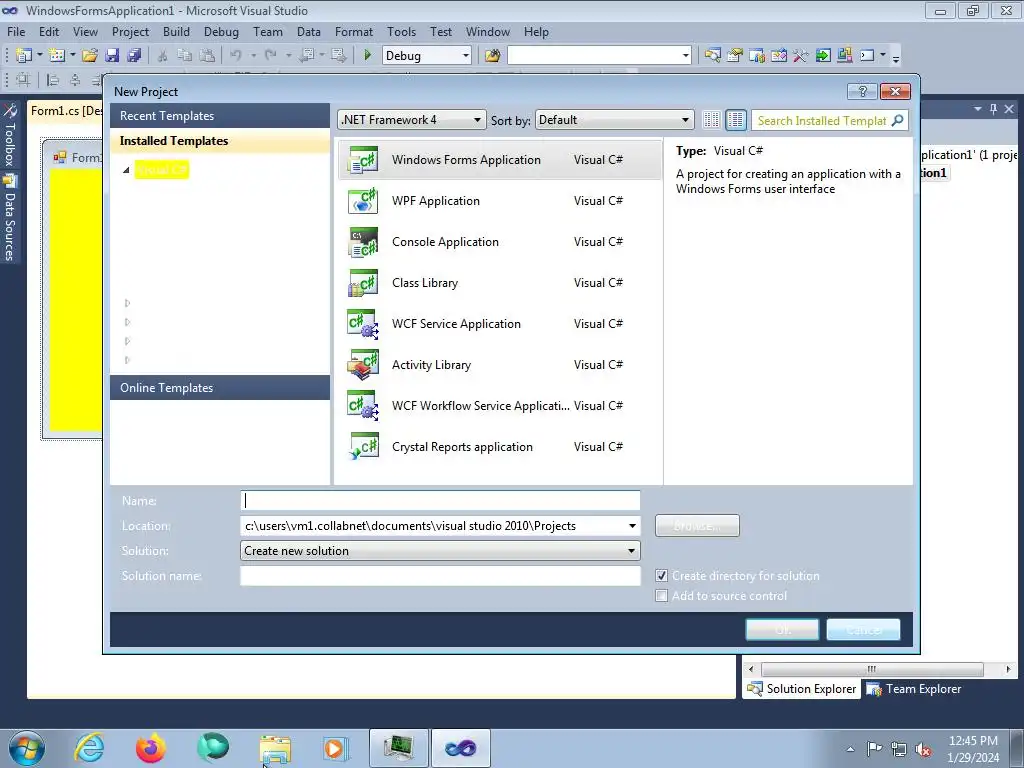1024x768 pixels.
Task: Open the Location path dropdown
Action: pos(632,526)
